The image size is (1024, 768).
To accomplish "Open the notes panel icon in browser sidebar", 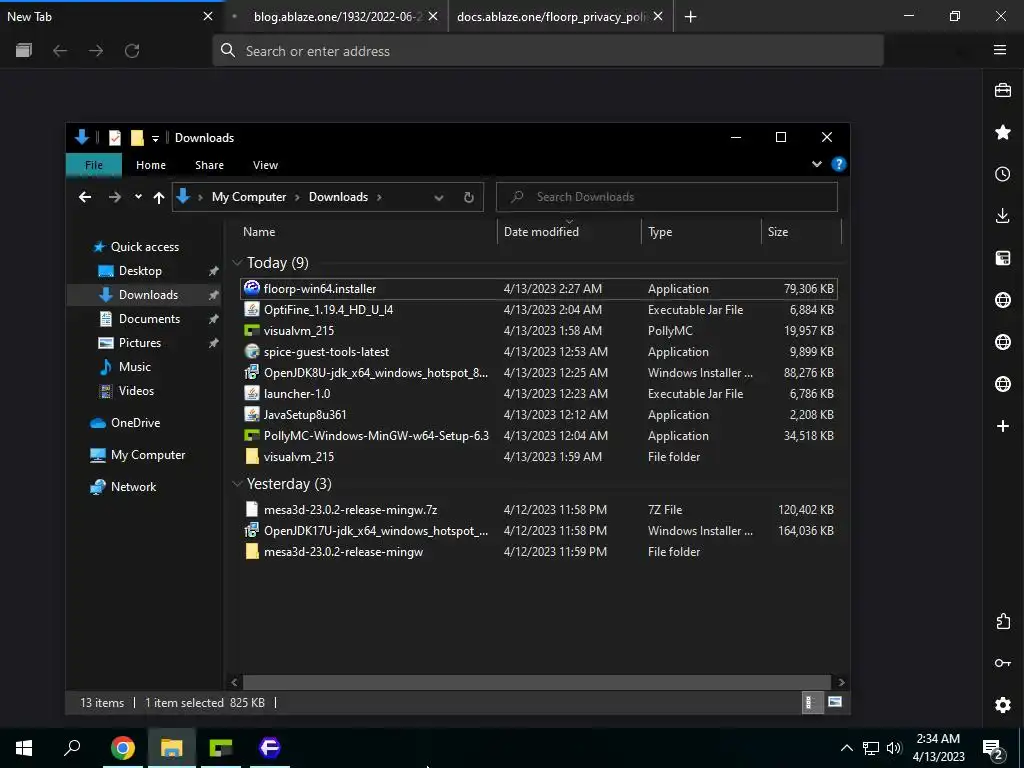I will (1002, 258).
